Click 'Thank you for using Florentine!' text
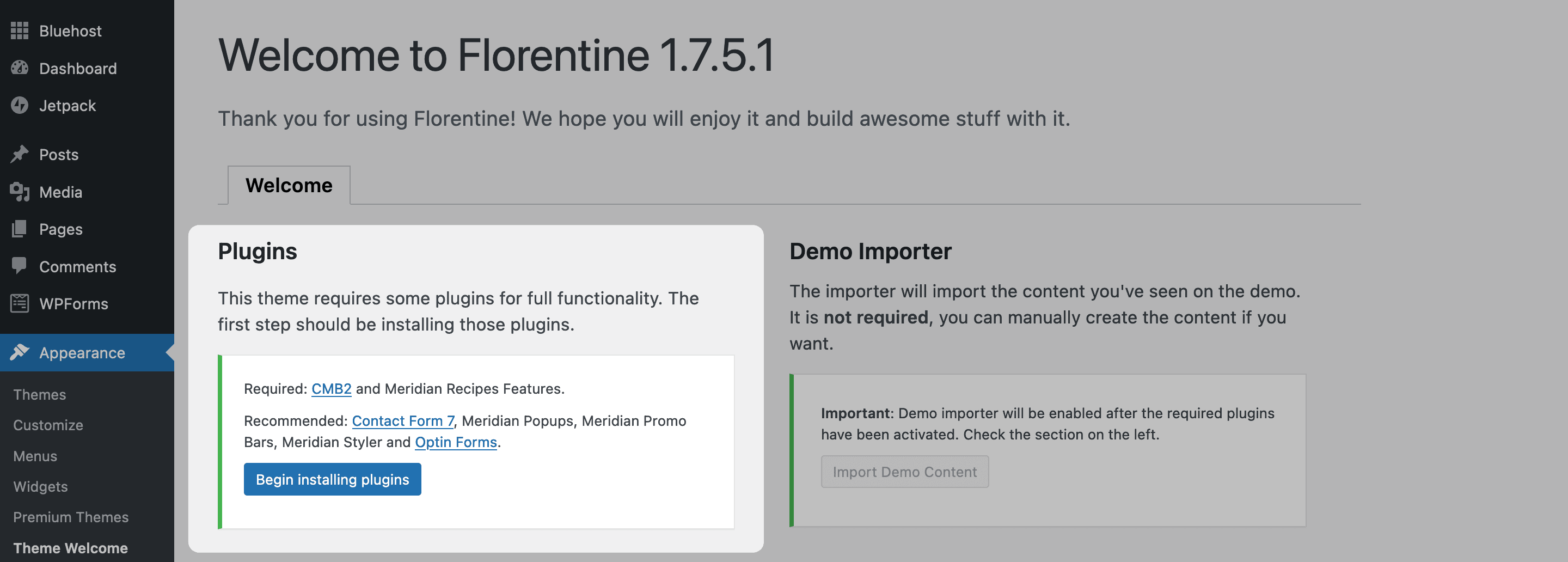Screen dimensions: 1568x562 (367, 119)
